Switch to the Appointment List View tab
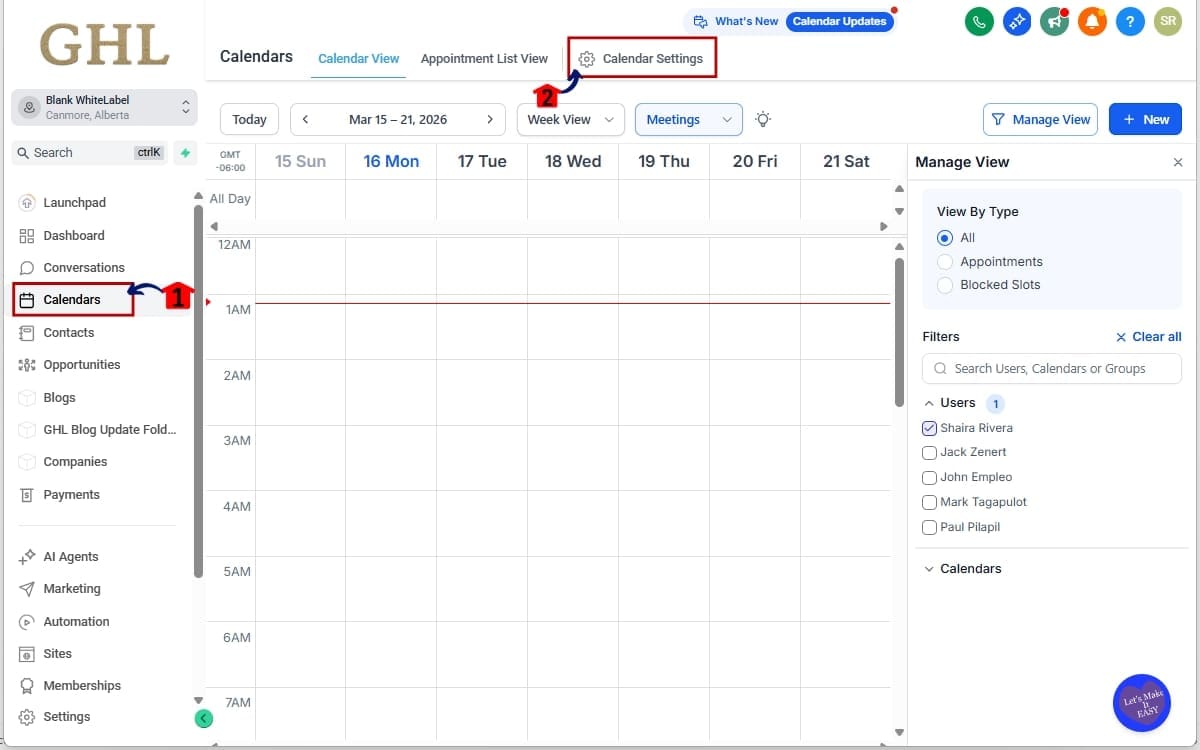Screen dimensions: 1200x750 pos(484,58)
